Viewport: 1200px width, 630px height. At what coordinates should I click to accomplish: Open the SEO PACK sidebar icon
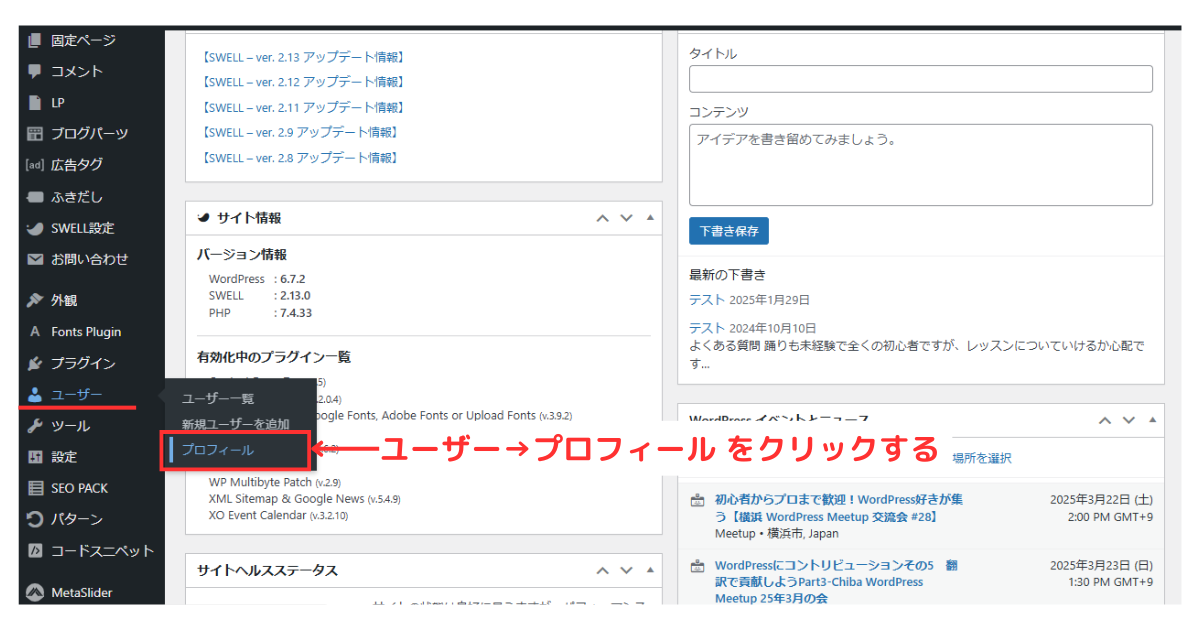35,487
